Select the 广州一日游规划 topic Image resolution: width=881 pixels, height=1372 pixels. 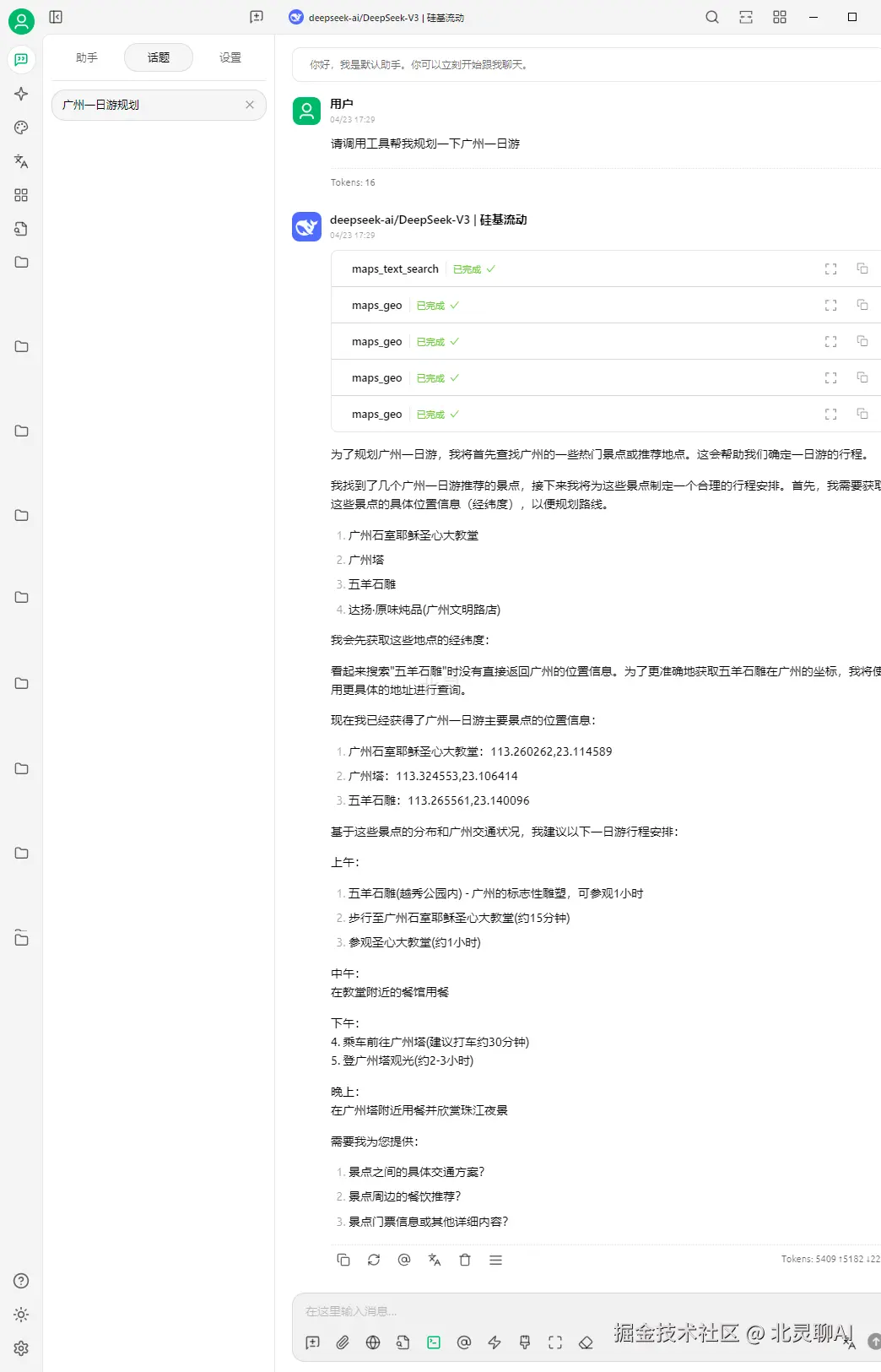tap(159, 105)
